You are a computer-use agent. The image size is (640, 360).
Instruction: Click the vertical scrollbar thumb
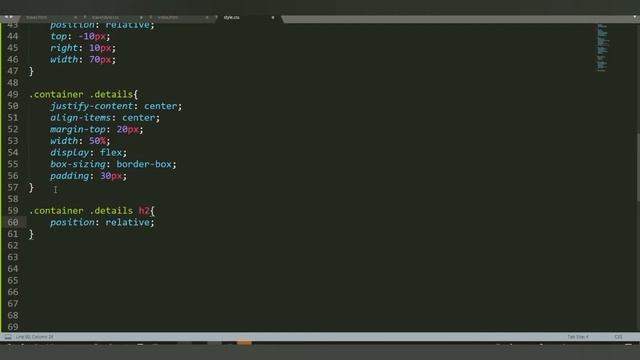click(x=638, y=167)
